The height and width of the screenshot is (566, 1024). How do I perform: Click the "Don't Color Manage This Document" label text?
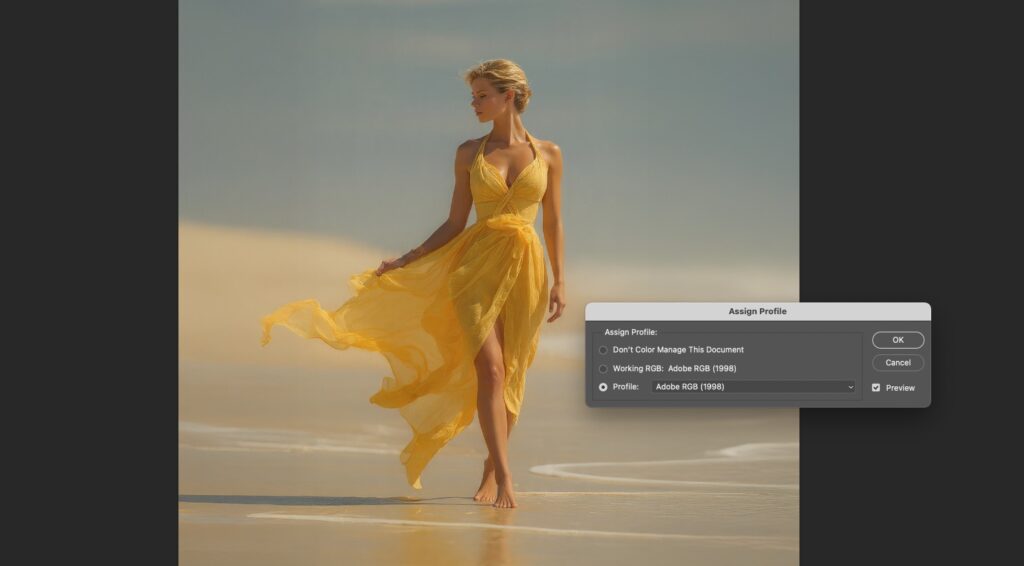(678, 350)
